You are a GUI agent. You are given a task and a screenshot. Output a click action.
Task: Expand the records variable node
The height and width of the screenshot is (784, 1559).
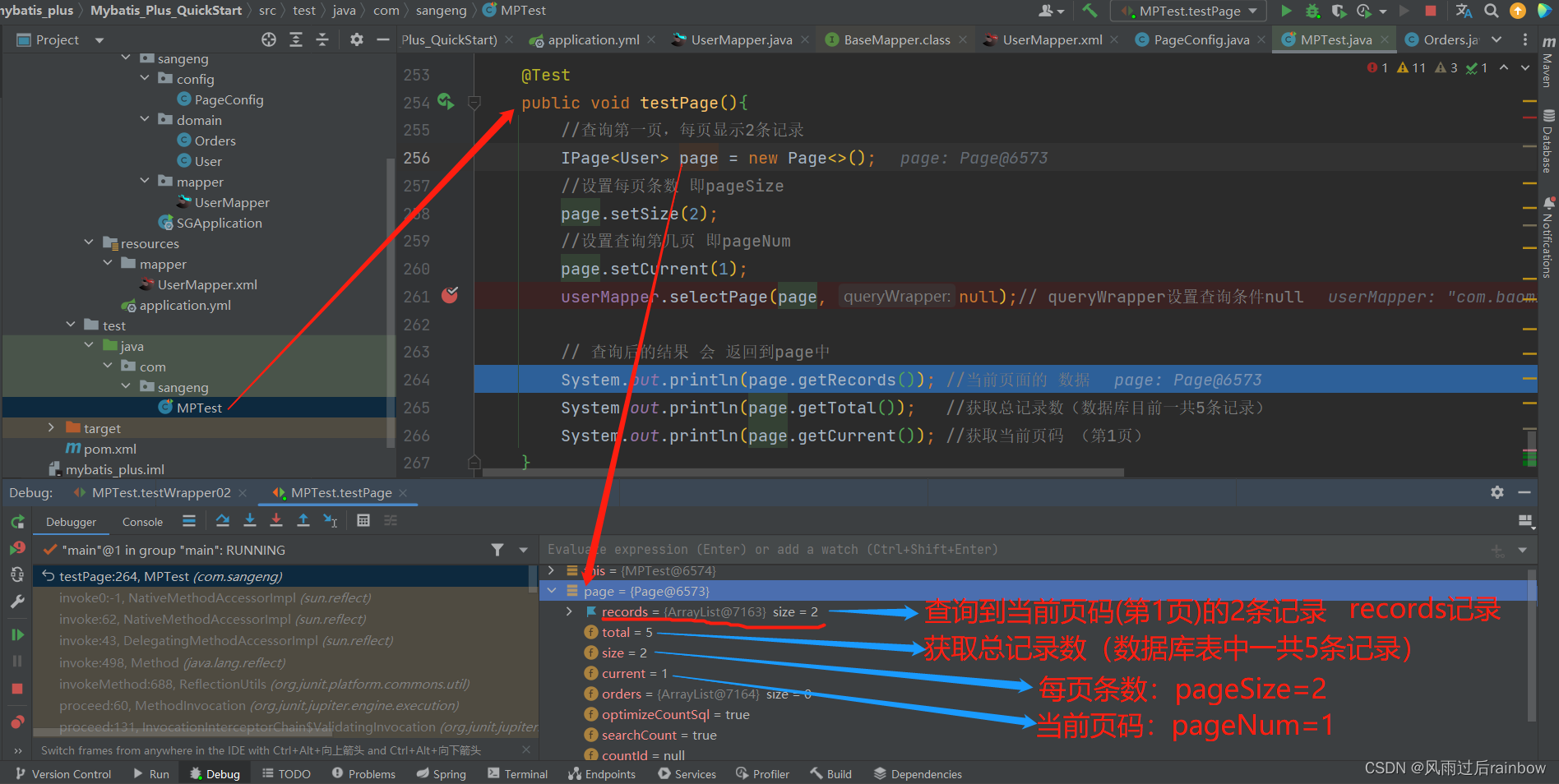(569, 611)
